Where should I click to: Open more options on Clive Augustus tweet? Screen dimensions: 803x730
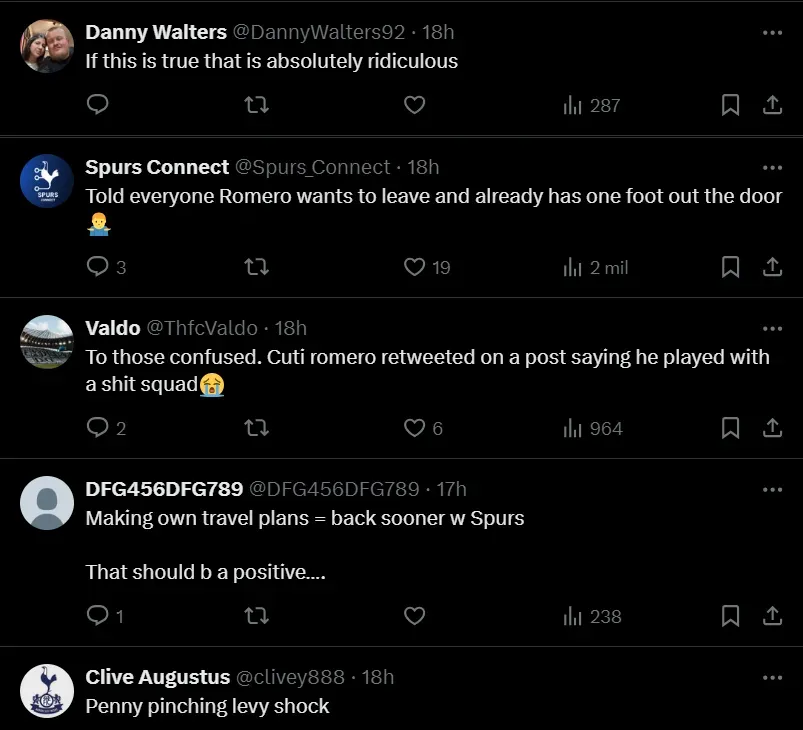click(x=772, y=677)
